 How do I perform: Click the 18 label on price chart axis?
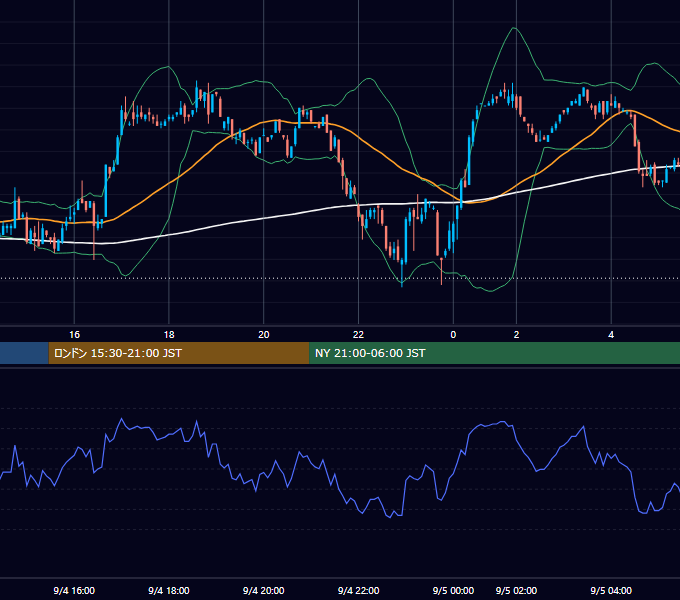click(x=169, y=335)
